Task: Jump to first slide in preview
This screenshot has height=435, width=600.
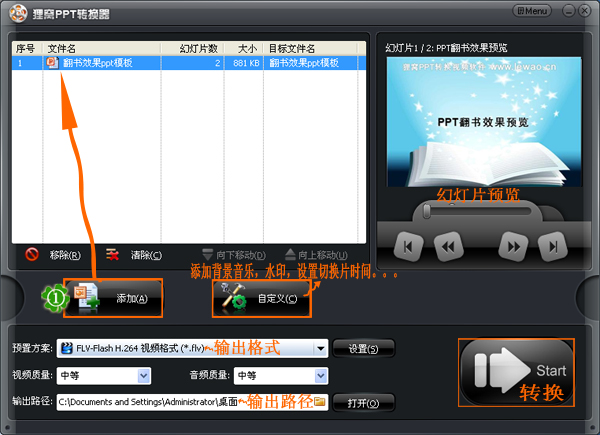Action: pyautogui.click(x=408, y=247)
